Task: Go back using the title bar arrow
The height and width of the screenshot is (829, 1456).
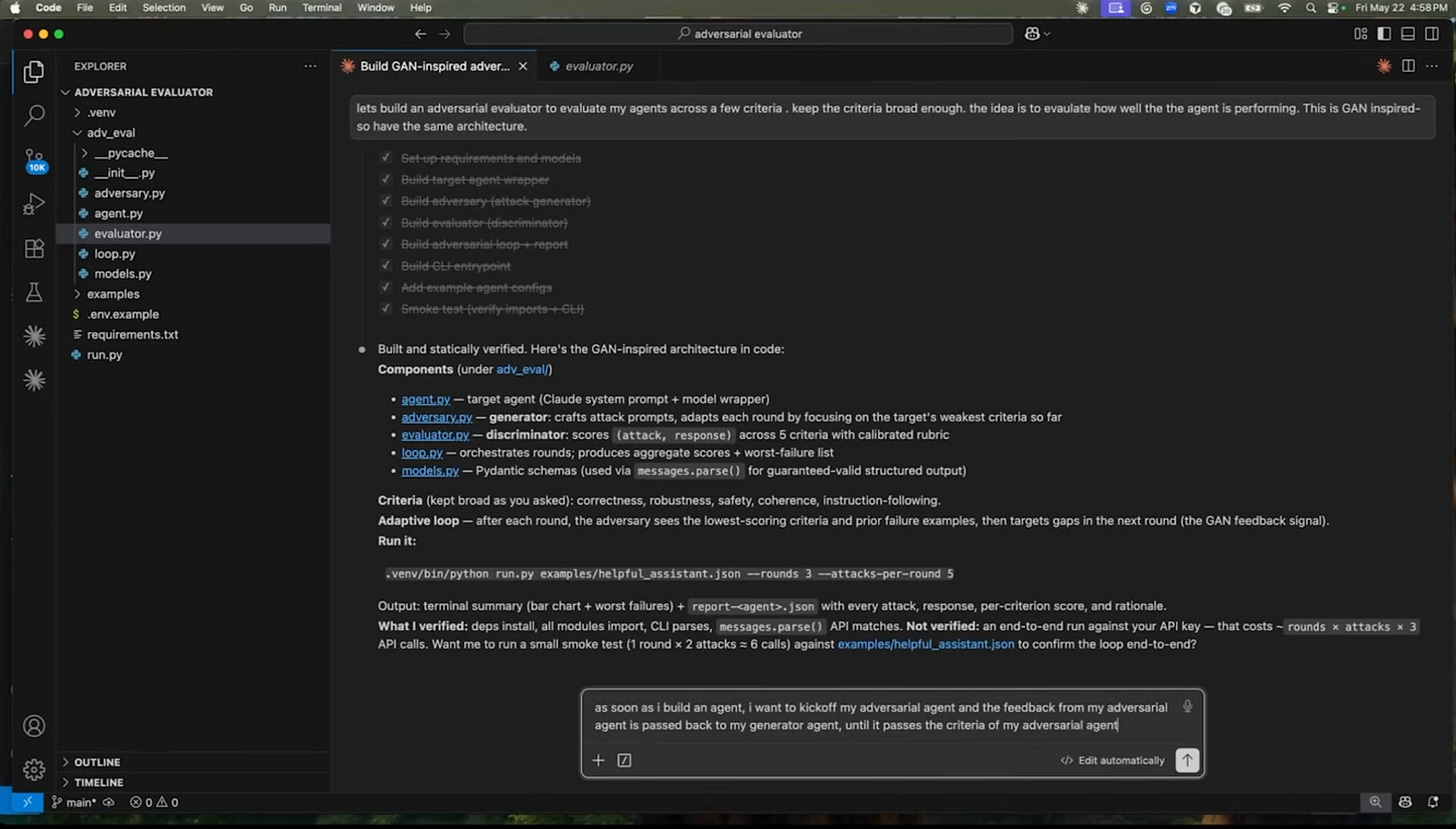Action: pyautogui.click(x=421, y=34)
